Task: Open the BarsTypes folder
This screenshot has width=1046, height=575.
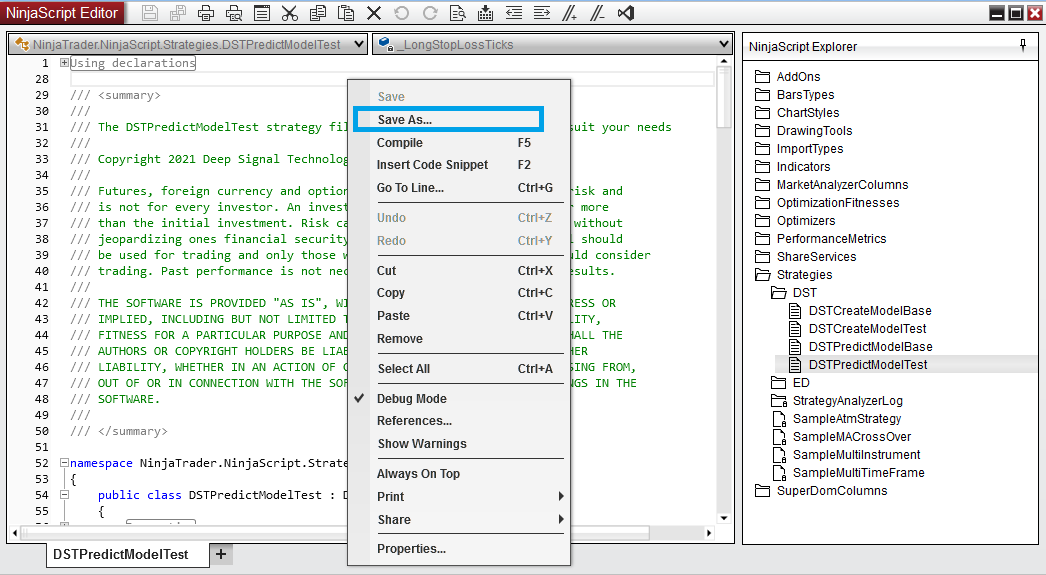Action: coord(795,95)
